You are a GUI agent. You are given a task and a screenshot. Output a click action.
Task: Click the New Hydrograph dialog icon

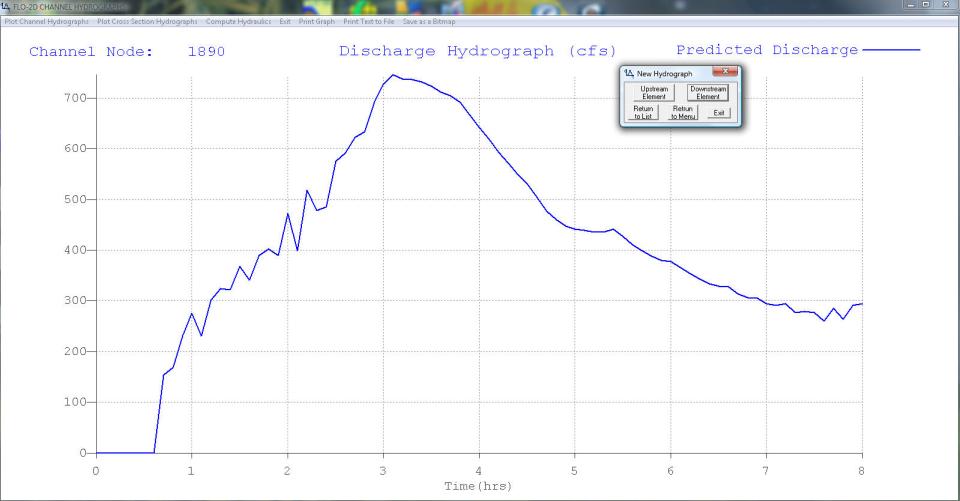(627, 74)
